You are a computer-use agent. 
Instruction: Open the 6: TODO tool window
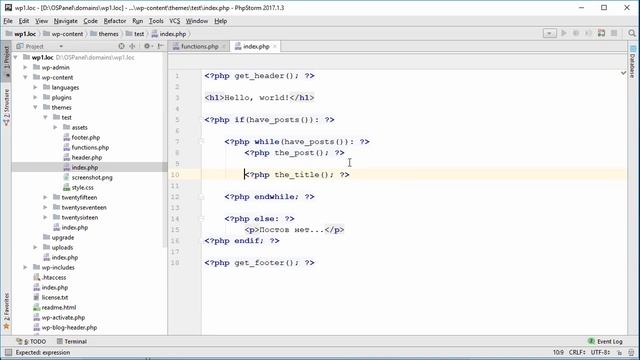tap(31, 341)
